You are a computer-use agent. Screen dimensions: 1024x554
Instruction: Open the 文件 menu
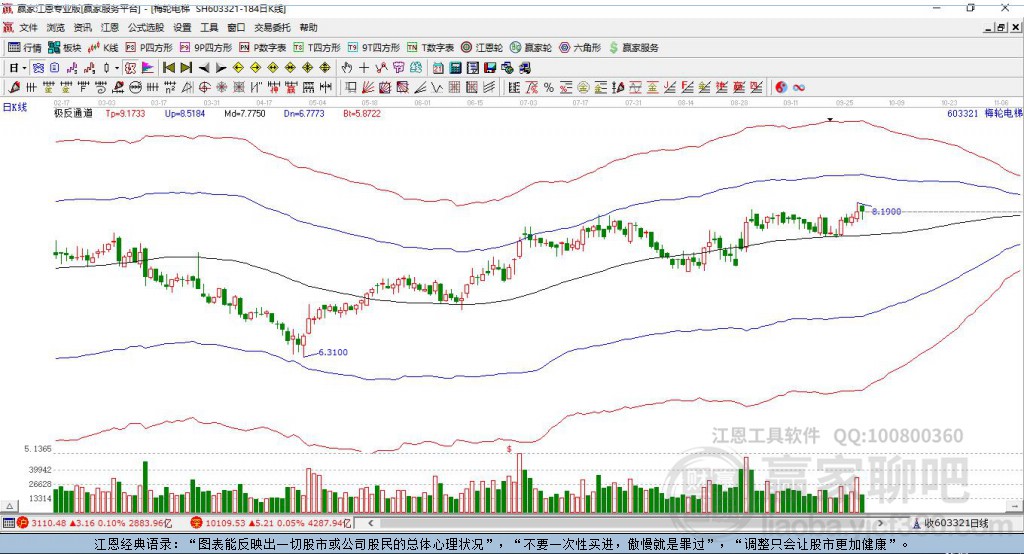[29, 27]
